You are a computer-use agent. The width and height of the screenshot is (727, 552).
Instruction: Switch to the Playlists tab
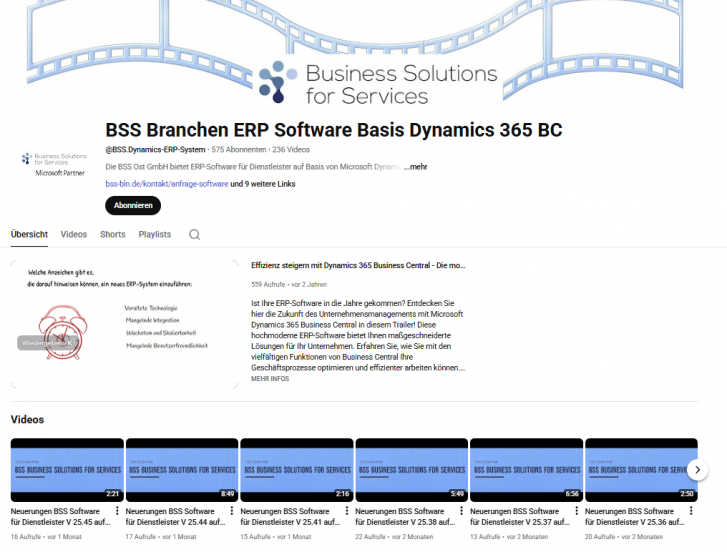point(155,235)
